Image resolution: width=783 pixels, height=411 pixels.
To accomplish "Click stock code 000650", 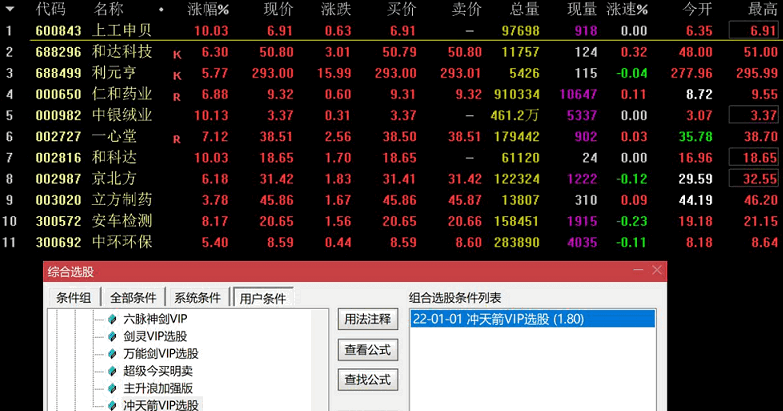I will coord(58,94).
